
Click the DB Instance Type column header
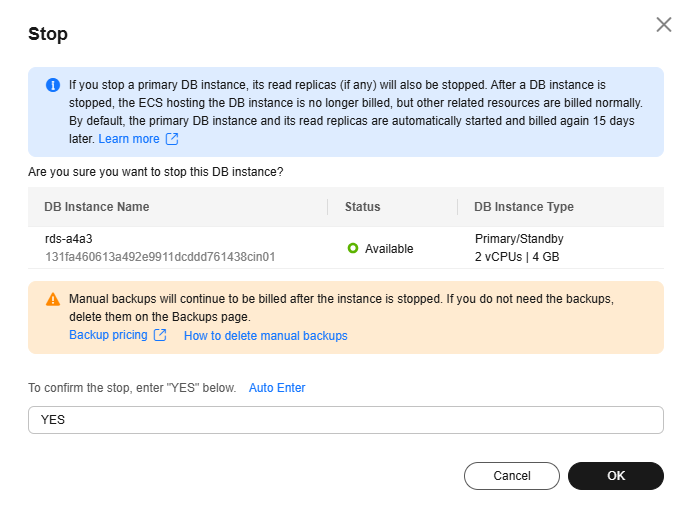[524, 206]
